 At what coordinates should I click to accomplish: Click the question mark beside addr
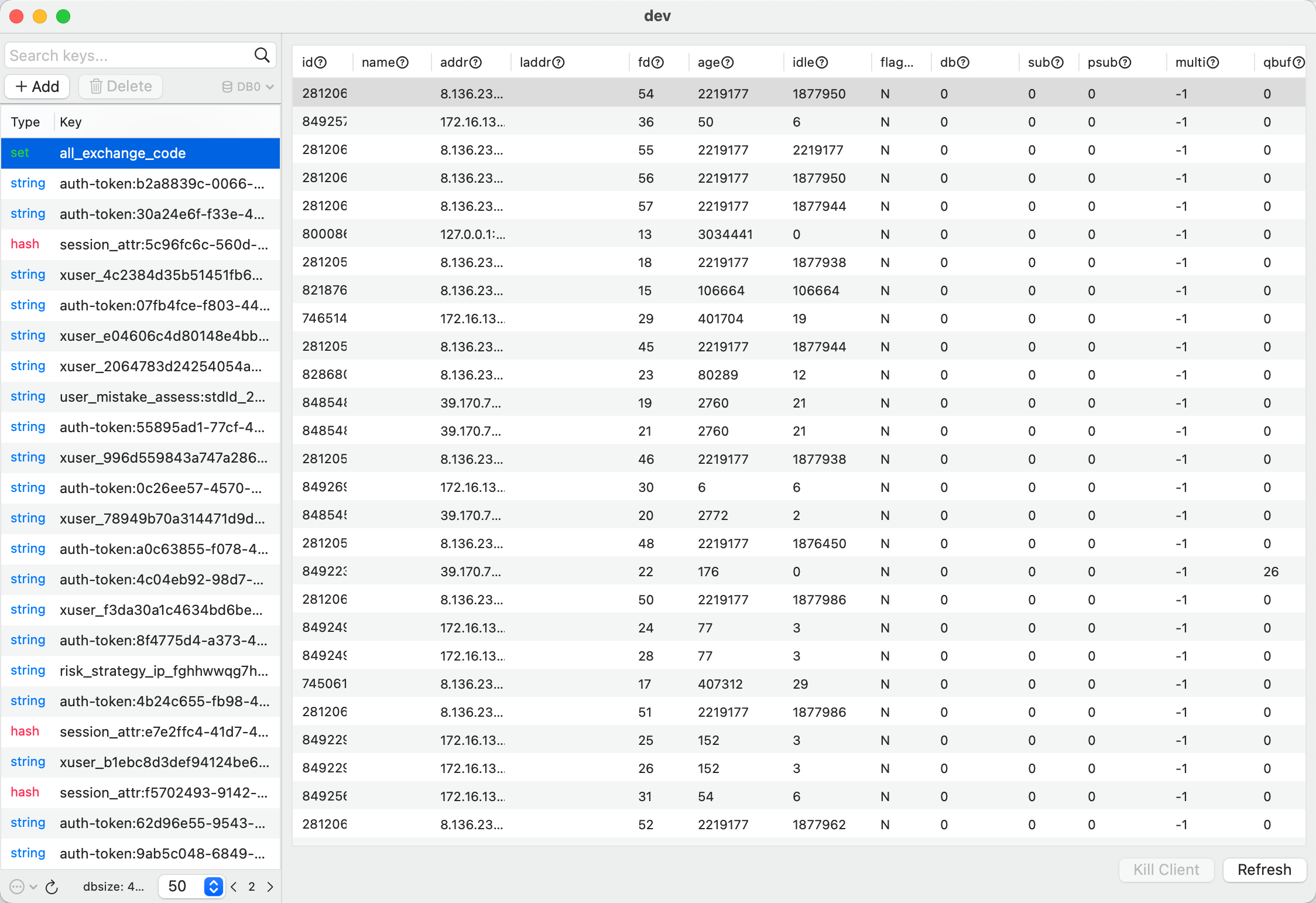(x=475, y=63)
